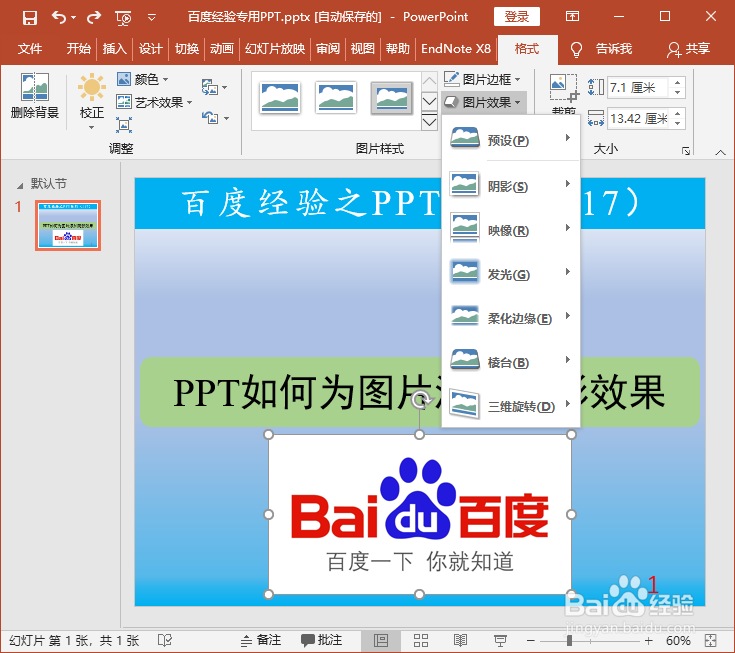Image resolution: width=735 pixels, height=653 pixels.
Task: Open the 帮助 tab
Action: click(x=398, y=49)
